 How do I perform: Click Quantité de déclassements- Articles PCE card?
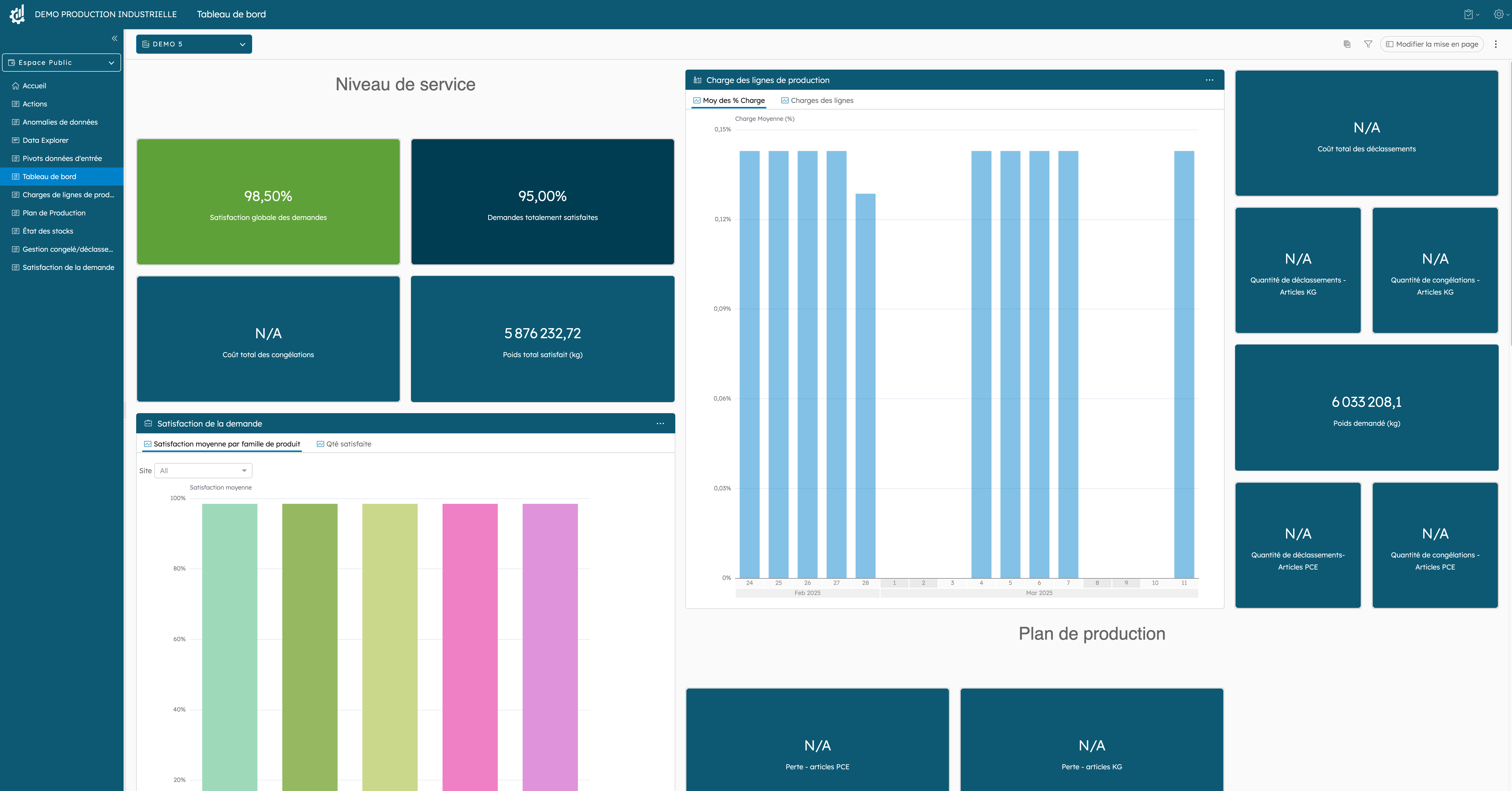coord(1298,546)
